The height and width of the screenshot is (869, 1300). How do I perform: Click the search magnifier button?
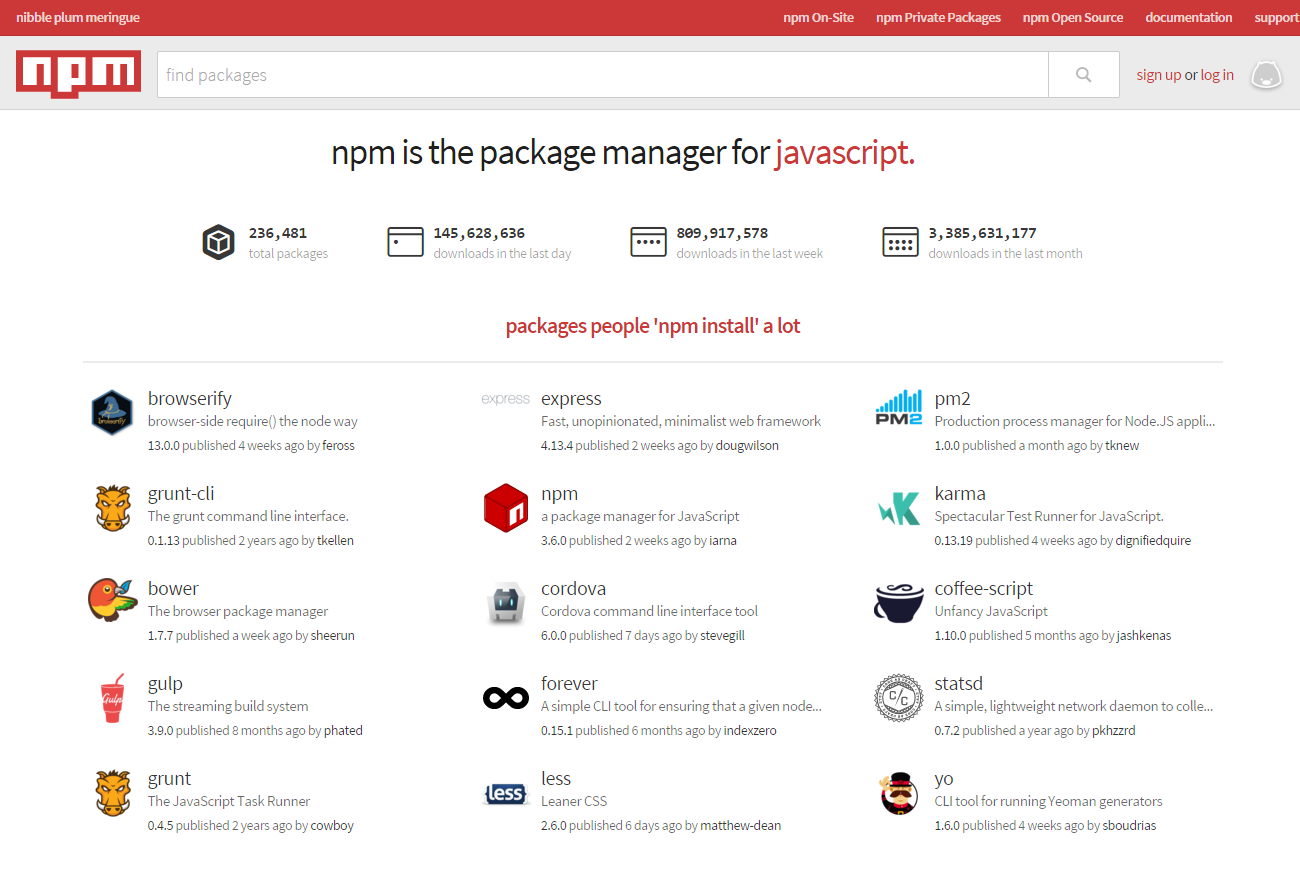[1083, 75]
